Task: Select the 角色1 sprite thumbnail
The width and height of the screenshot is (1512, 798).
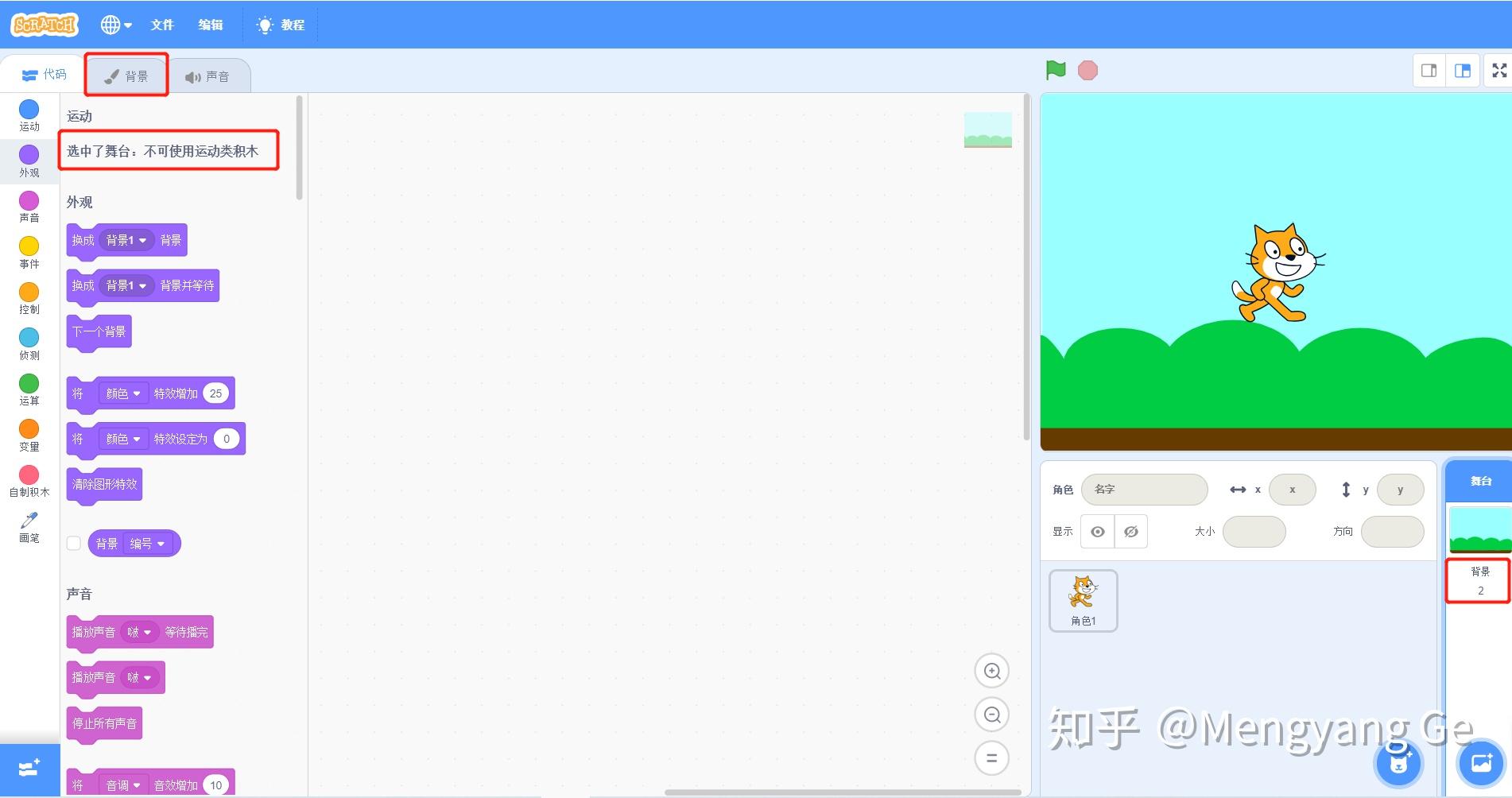Action: click(x=1084, y=601)
